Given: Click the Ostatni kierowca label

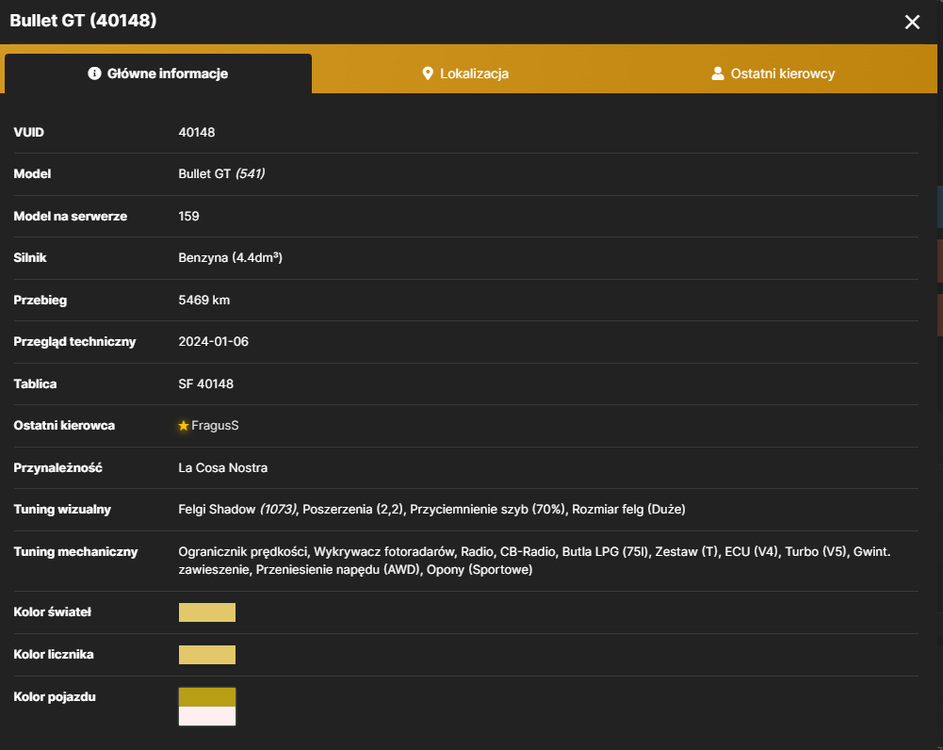Looking at the screenshot, I should coord(64,425).
